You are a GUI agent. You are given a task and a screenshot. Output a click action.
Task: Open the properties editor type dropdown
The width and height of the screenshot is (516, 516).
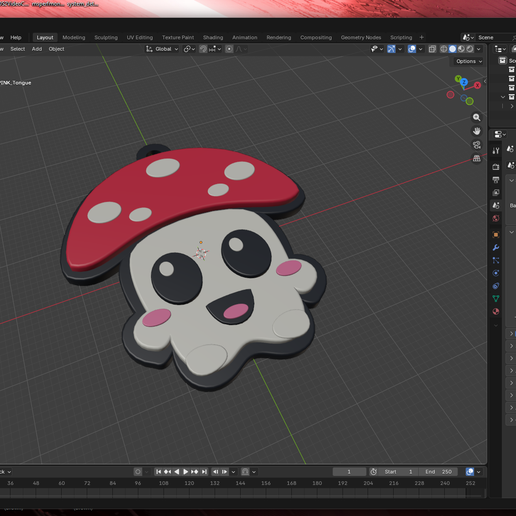[500, 134]
